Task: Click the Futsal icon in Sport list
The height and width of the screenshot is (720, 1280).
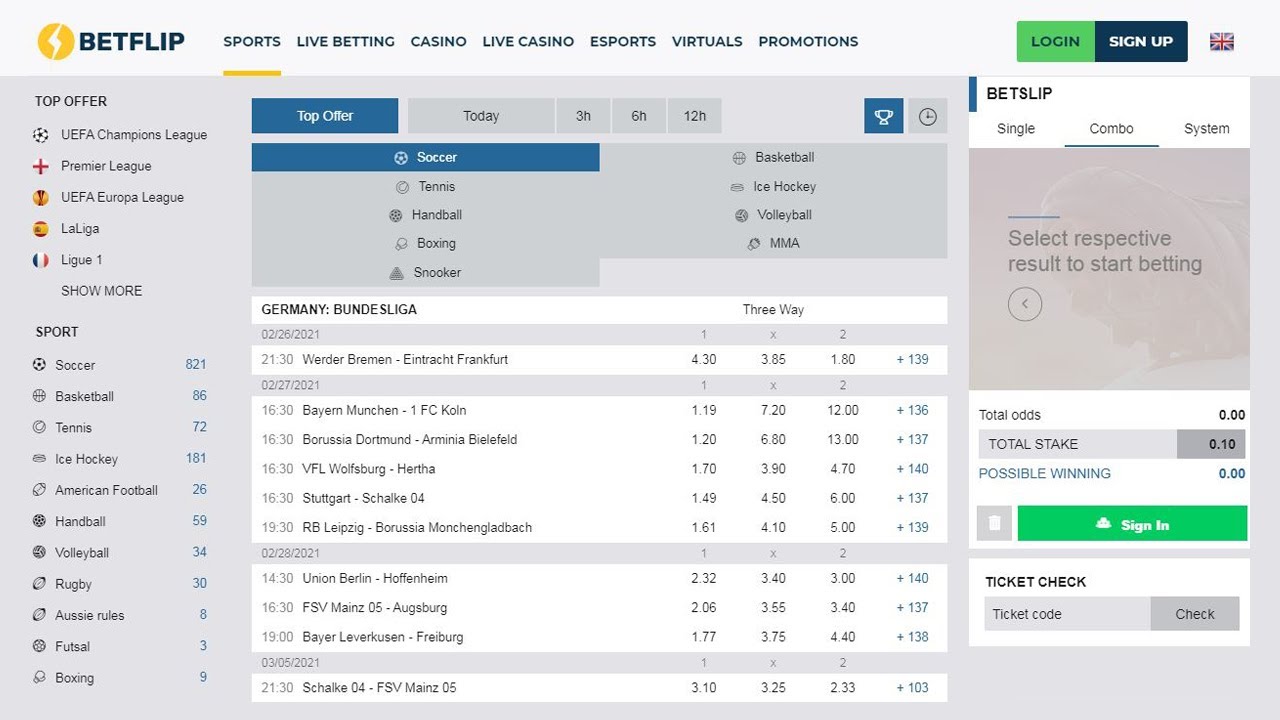Action: click(x=40, y=646)
